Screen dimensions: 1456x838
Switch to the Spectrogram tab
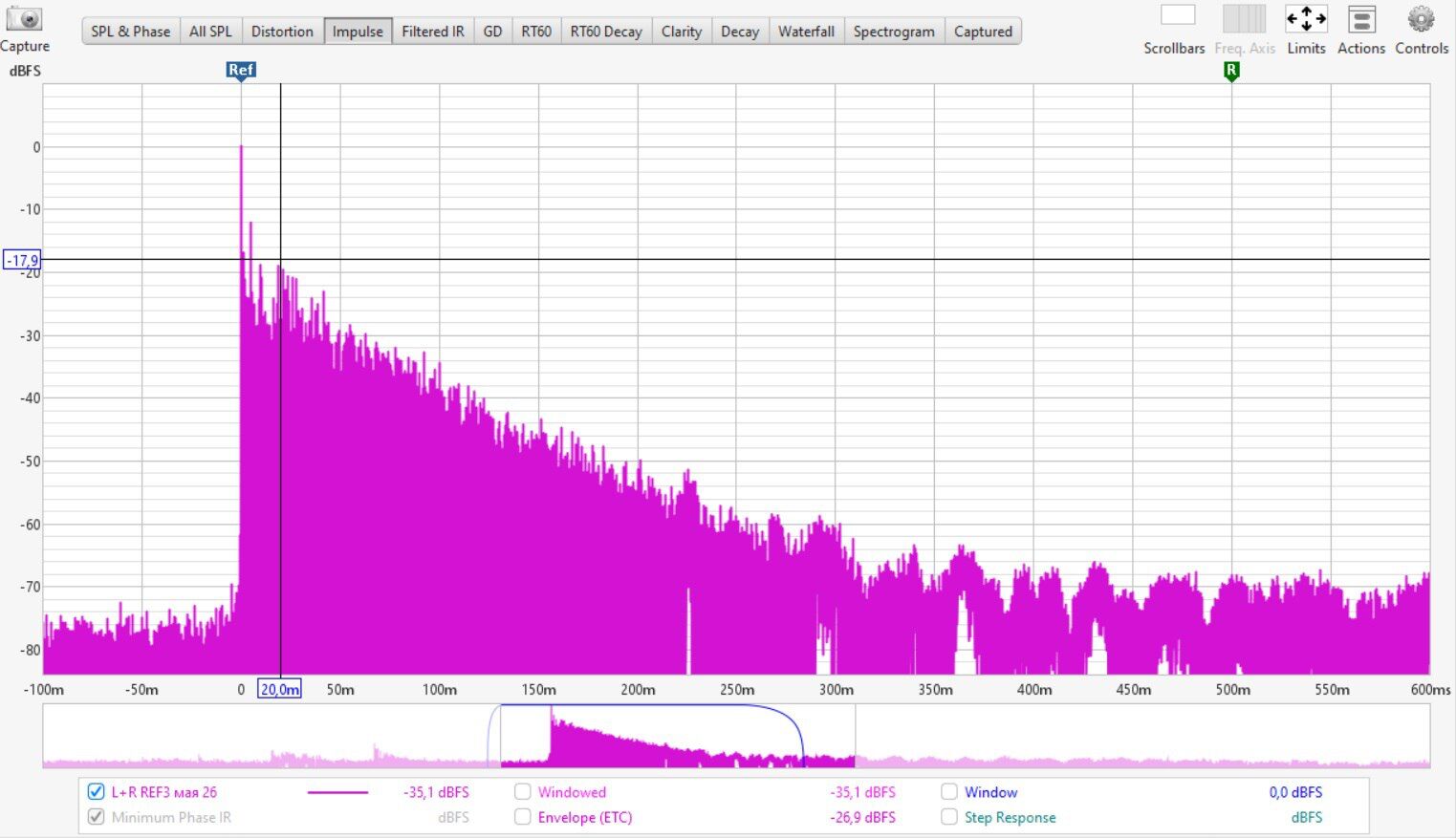tap(894, 32)
